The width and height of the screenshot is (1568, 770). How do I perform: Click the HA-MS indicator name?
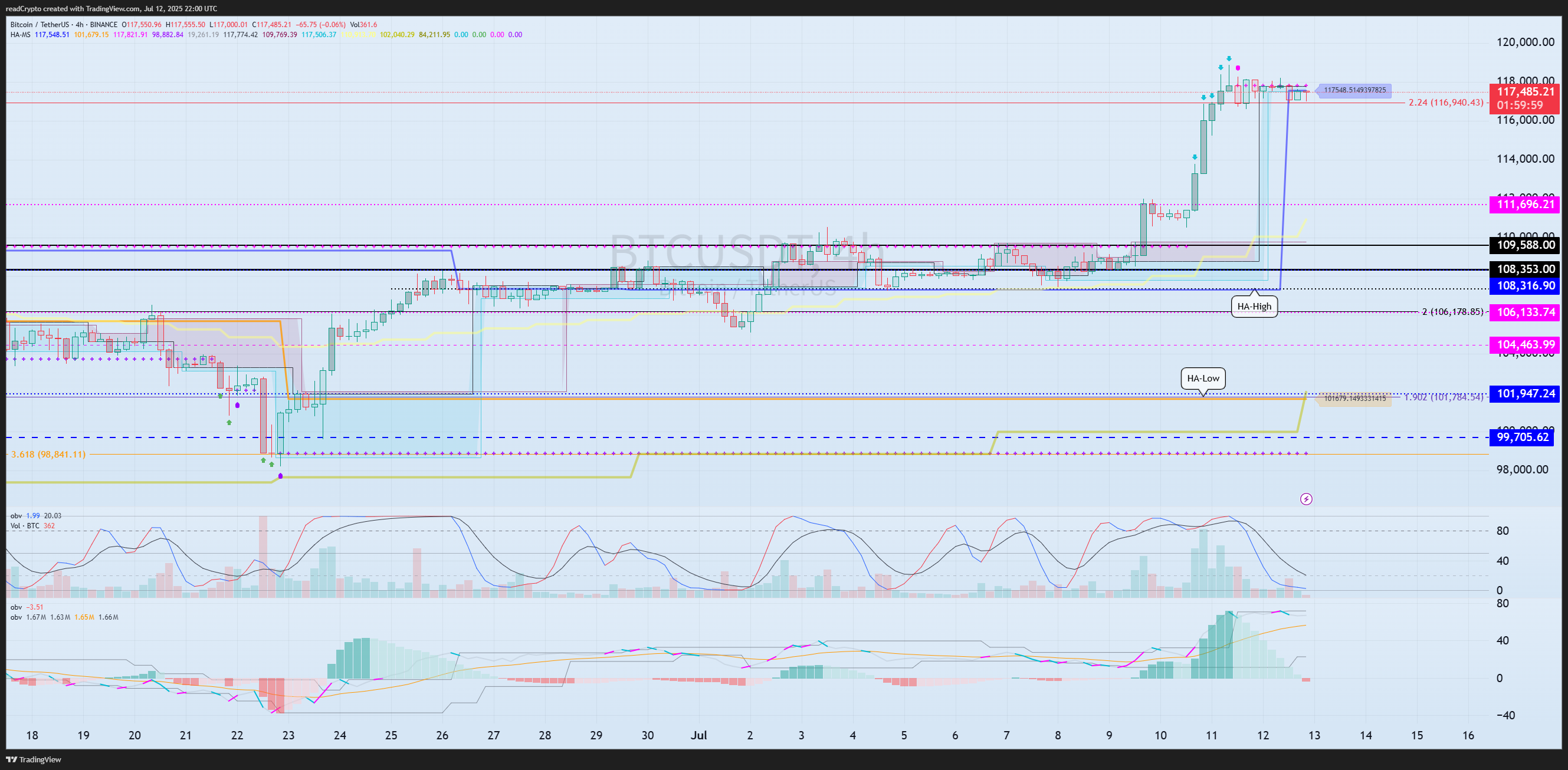coord(20,35)
